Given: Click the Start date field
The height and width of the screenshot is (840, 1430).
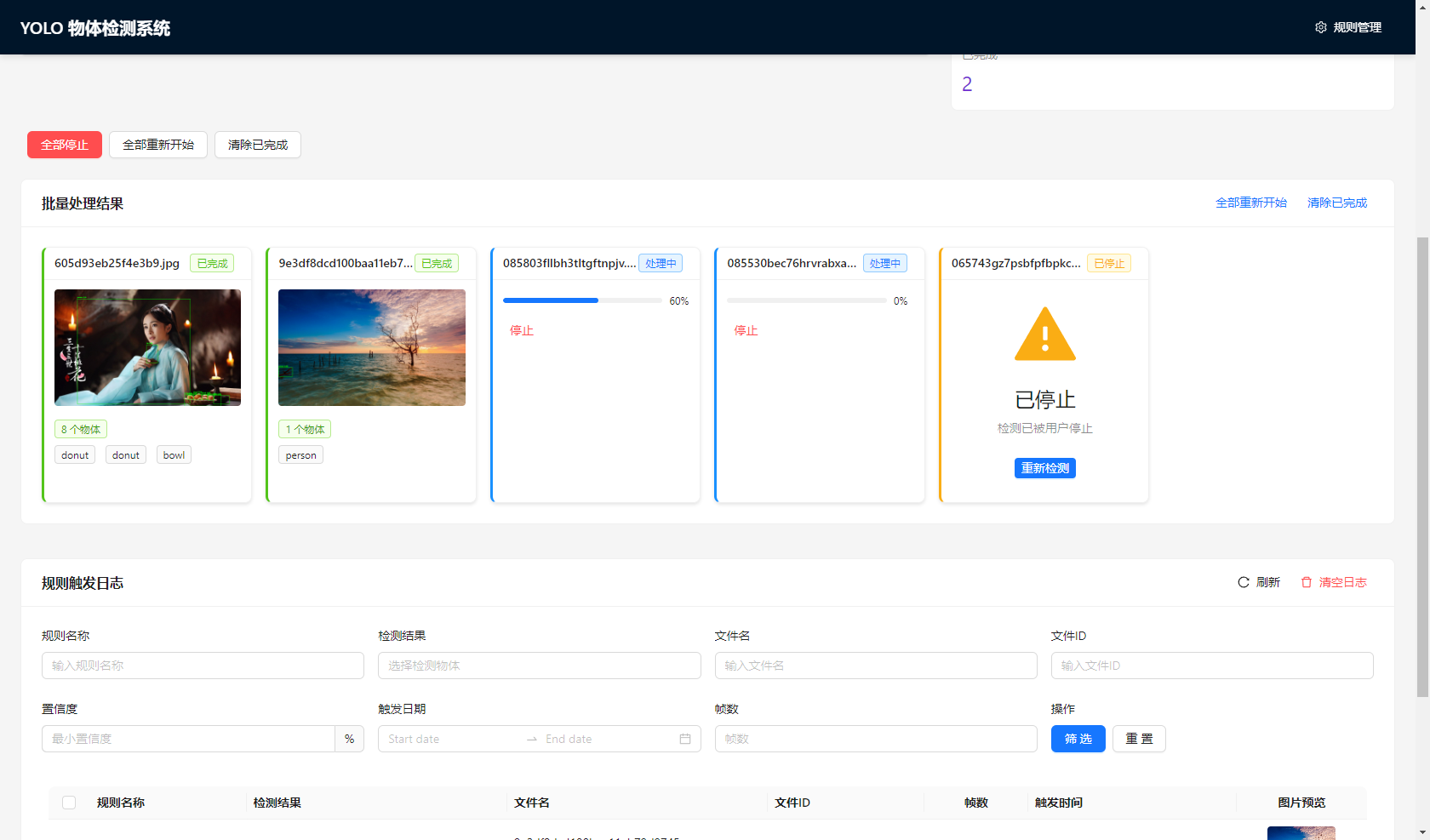Looking at the screenshot, I should click(451, 739).
